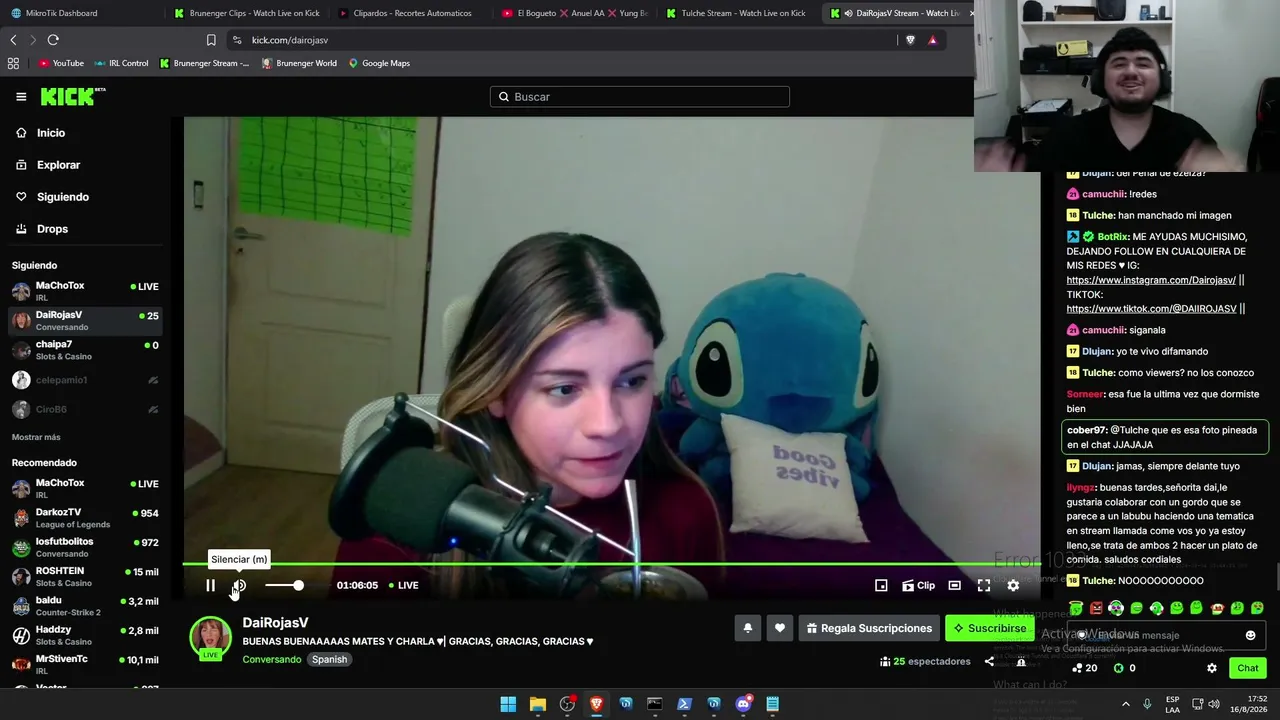Viewport: 1280px width, 720px height.
Task: Open MrStivenTc recommended channel
Action: pyautogui.click(x=85, y=664)
